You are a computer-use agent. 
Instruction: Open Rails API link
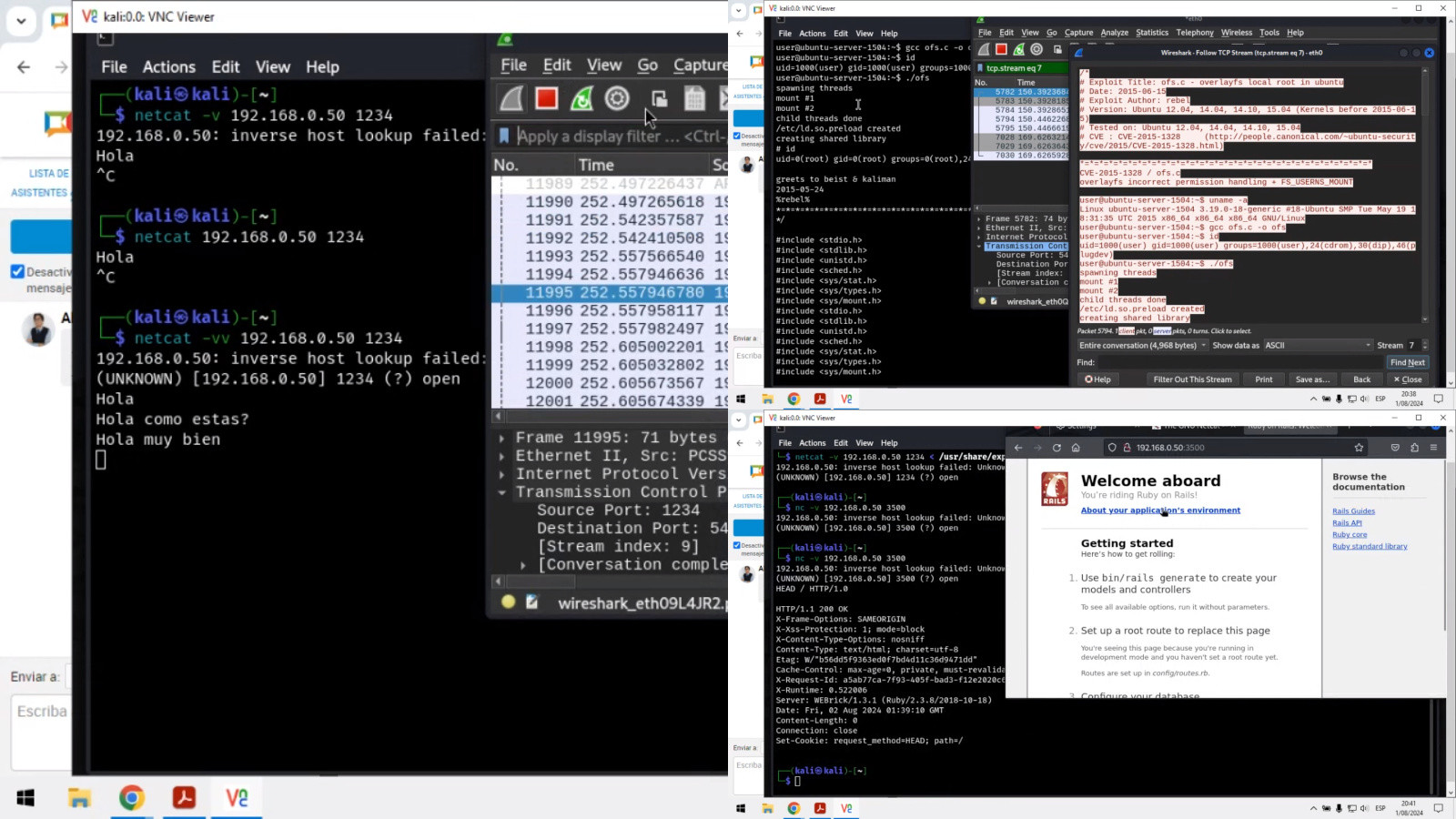pyautogui.click(x=1347, y=523)
